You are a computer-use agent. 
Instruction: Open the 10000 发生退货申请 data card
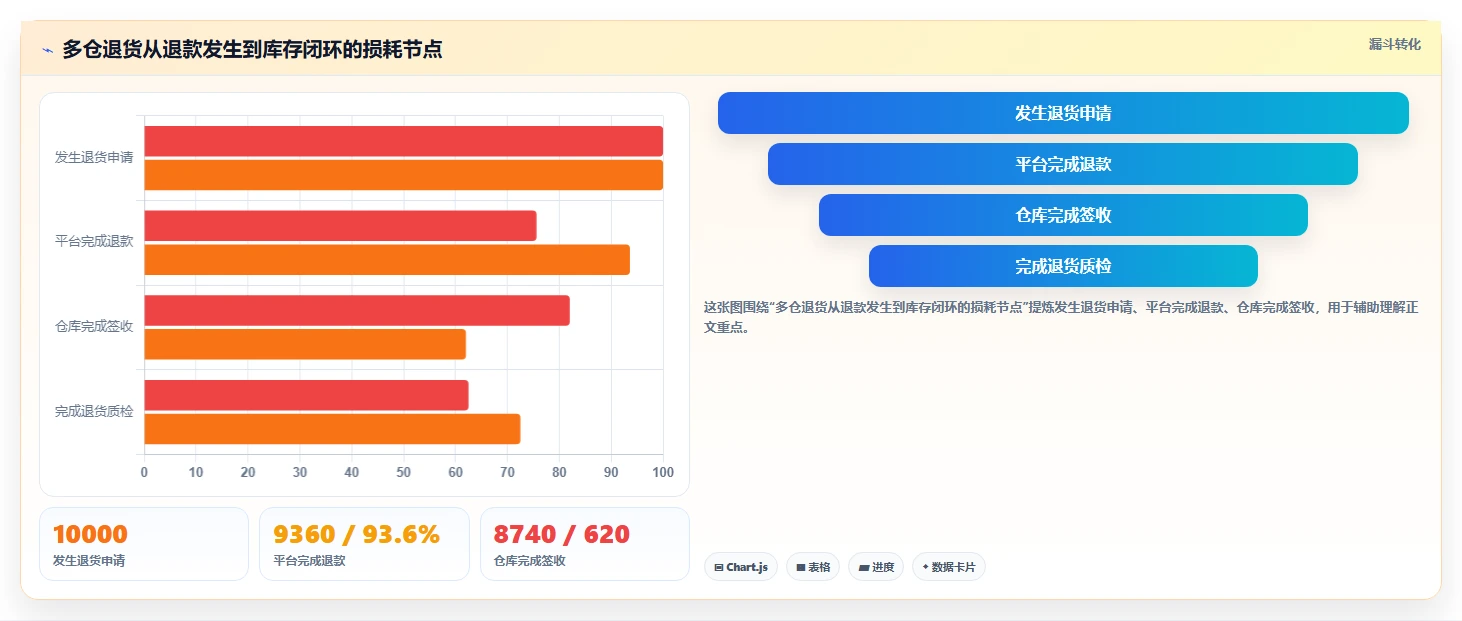pos(144,544)
